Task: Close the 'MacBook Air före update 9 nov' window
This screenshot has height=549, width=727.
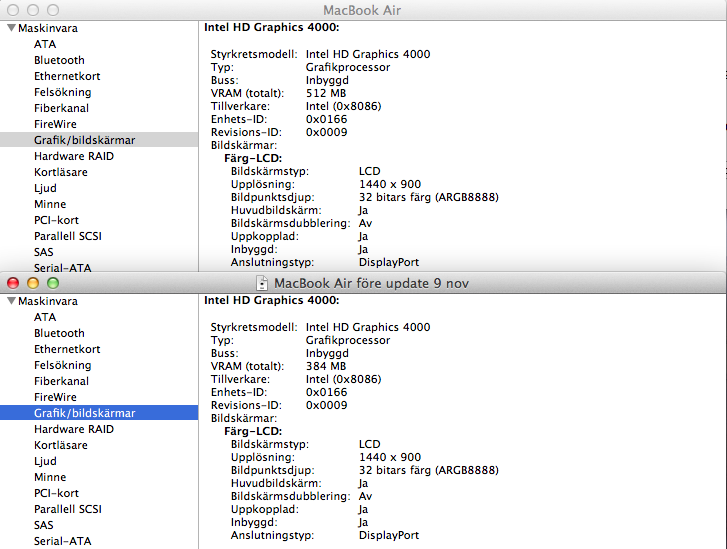Action: point(13,283)
